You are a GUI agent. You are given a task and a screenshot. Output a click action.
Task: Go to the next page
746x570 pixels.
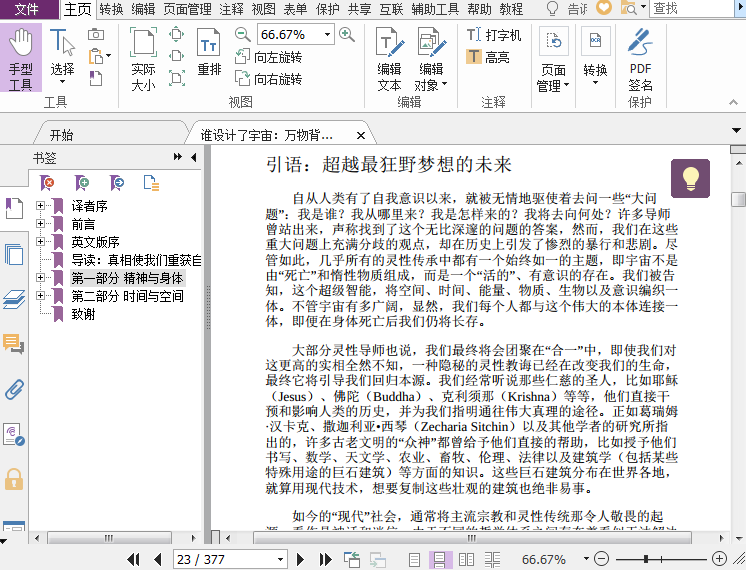pos(300,560)
